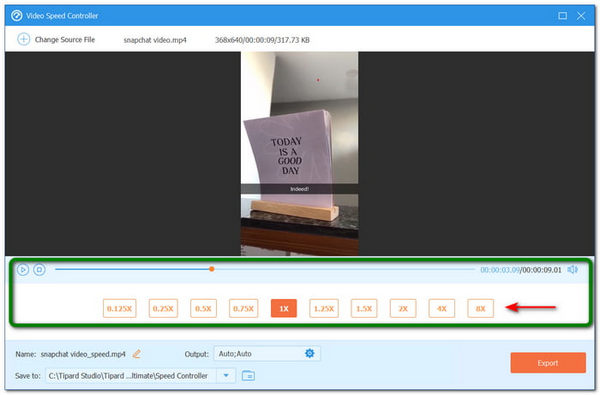Click the Change Source File plus icon
This screenshot has height=395, width=600.
coord(23,39)
